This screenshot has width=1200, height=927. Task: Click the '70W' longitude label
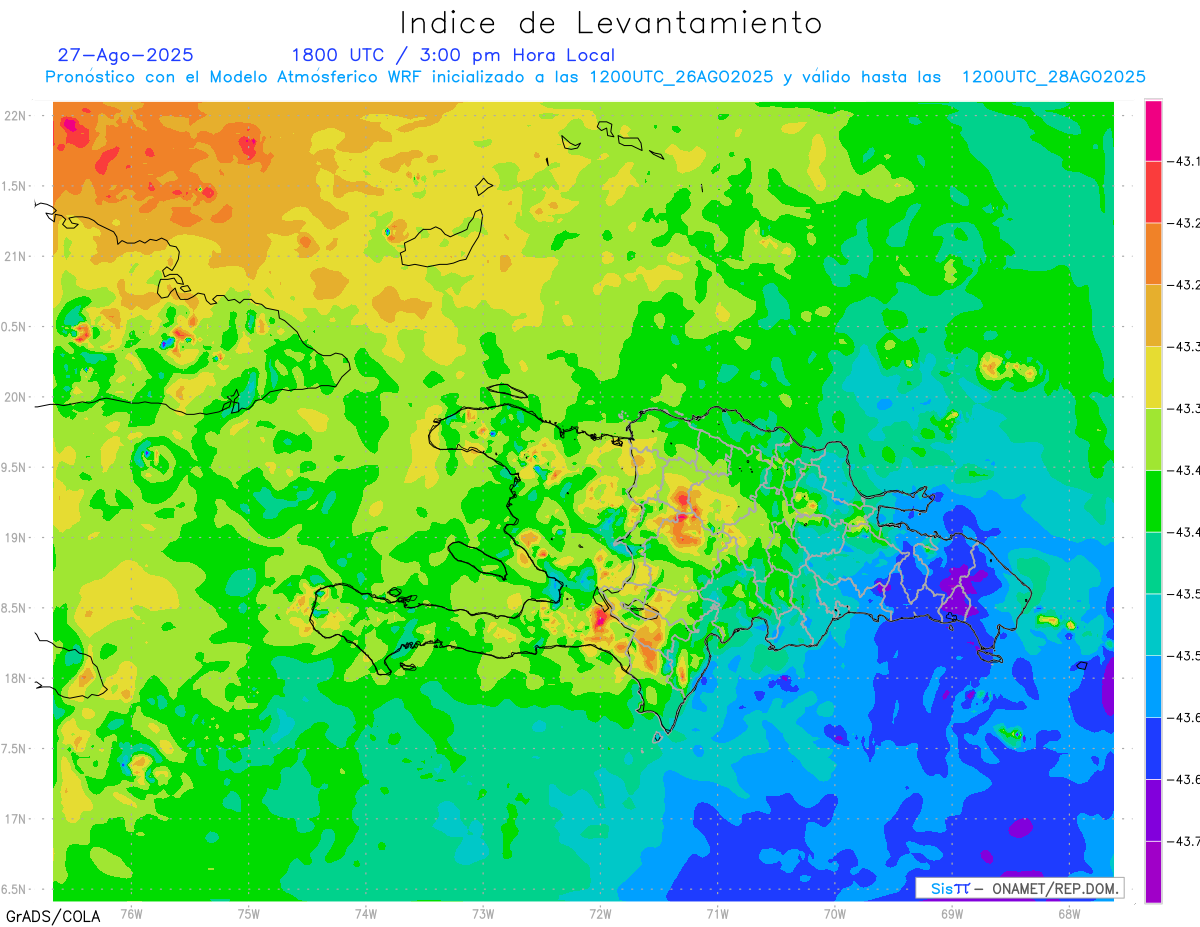click(x=834, y=914)
